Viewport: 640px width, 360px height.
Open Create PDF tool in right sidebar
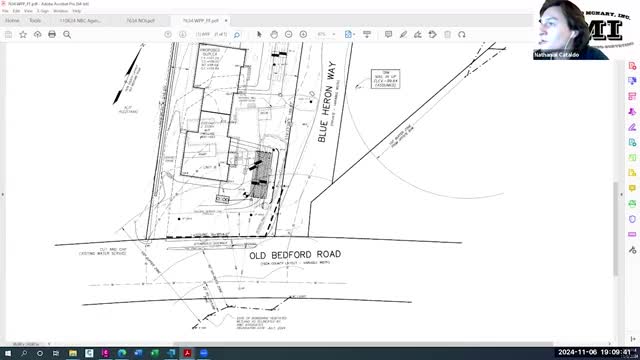632,66
